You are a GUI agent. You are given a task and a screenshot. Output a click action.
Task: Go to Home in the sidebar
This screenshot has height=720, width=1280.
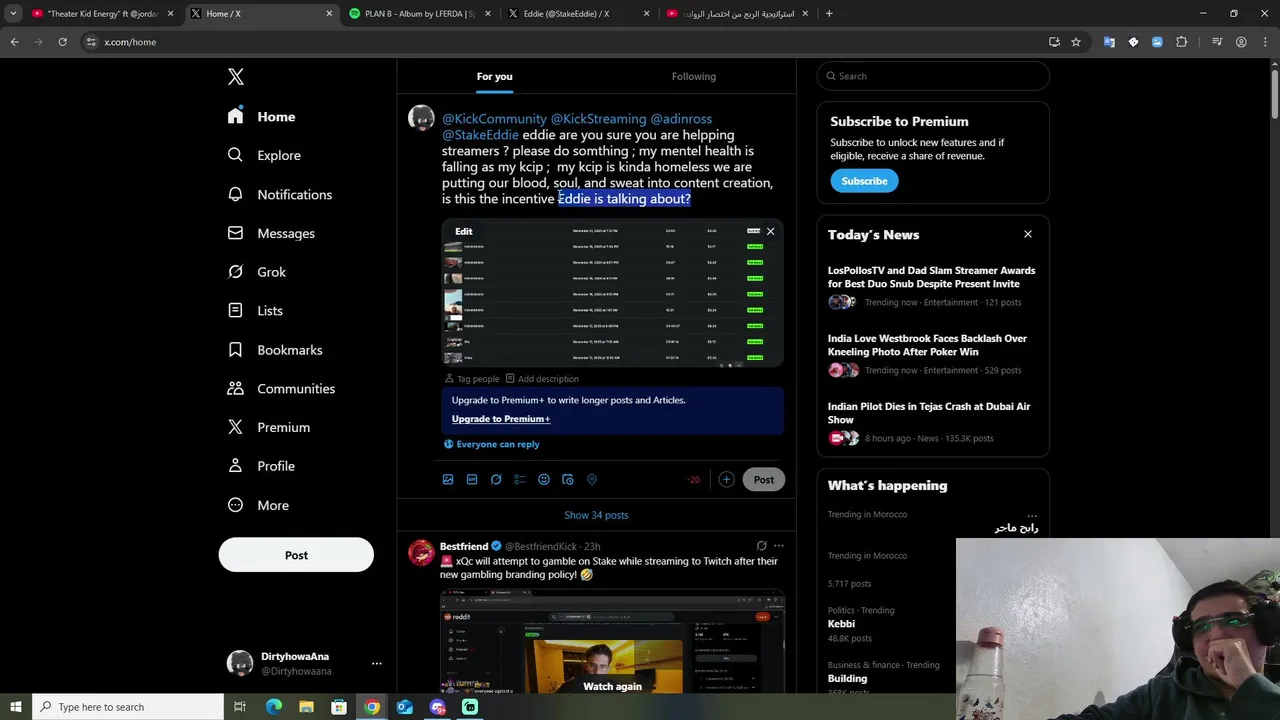pyautogui.click(x=261, y=116)
